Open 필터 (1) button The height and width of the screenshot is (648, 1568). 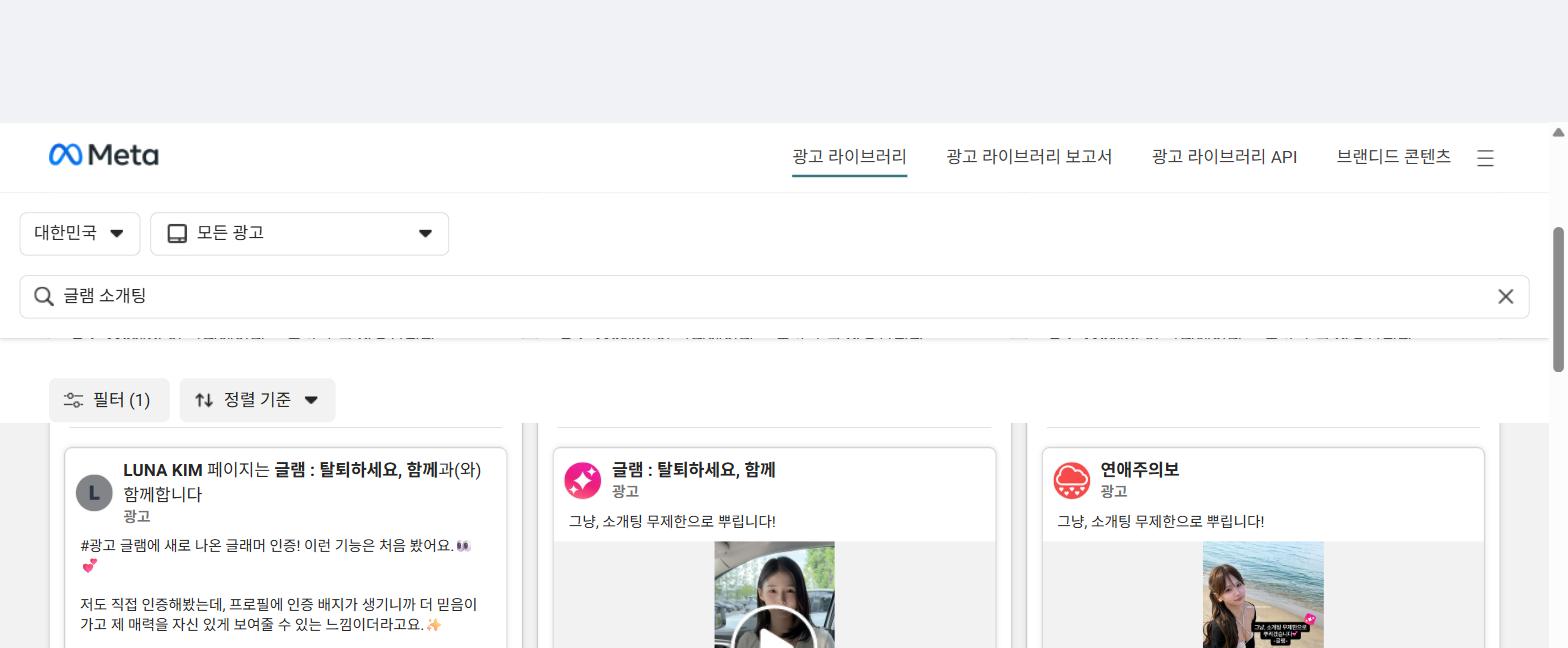point(109,400)
